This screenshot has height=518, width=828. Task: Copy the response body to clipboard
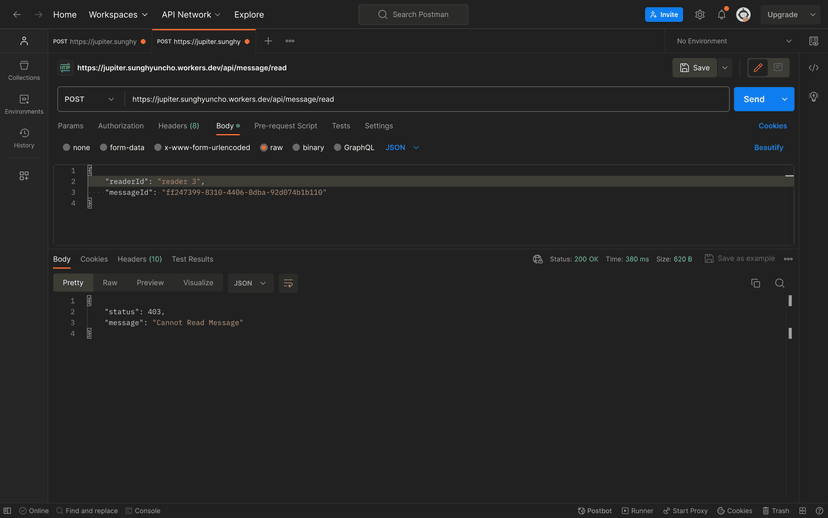tap(755, 283)
